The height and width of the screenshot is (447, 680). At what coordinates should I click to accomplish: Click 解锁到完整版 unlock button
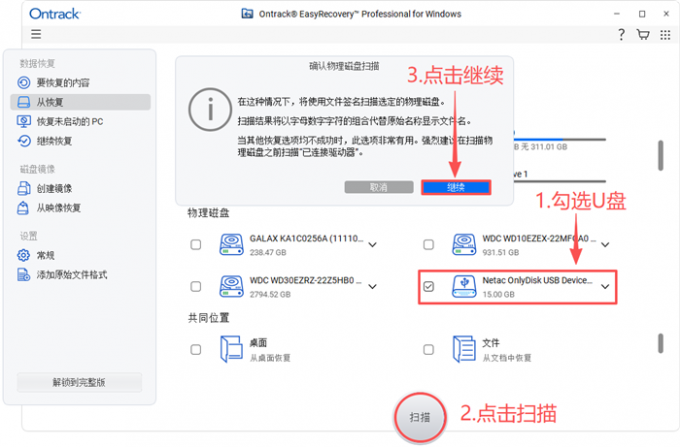(79, 382)
